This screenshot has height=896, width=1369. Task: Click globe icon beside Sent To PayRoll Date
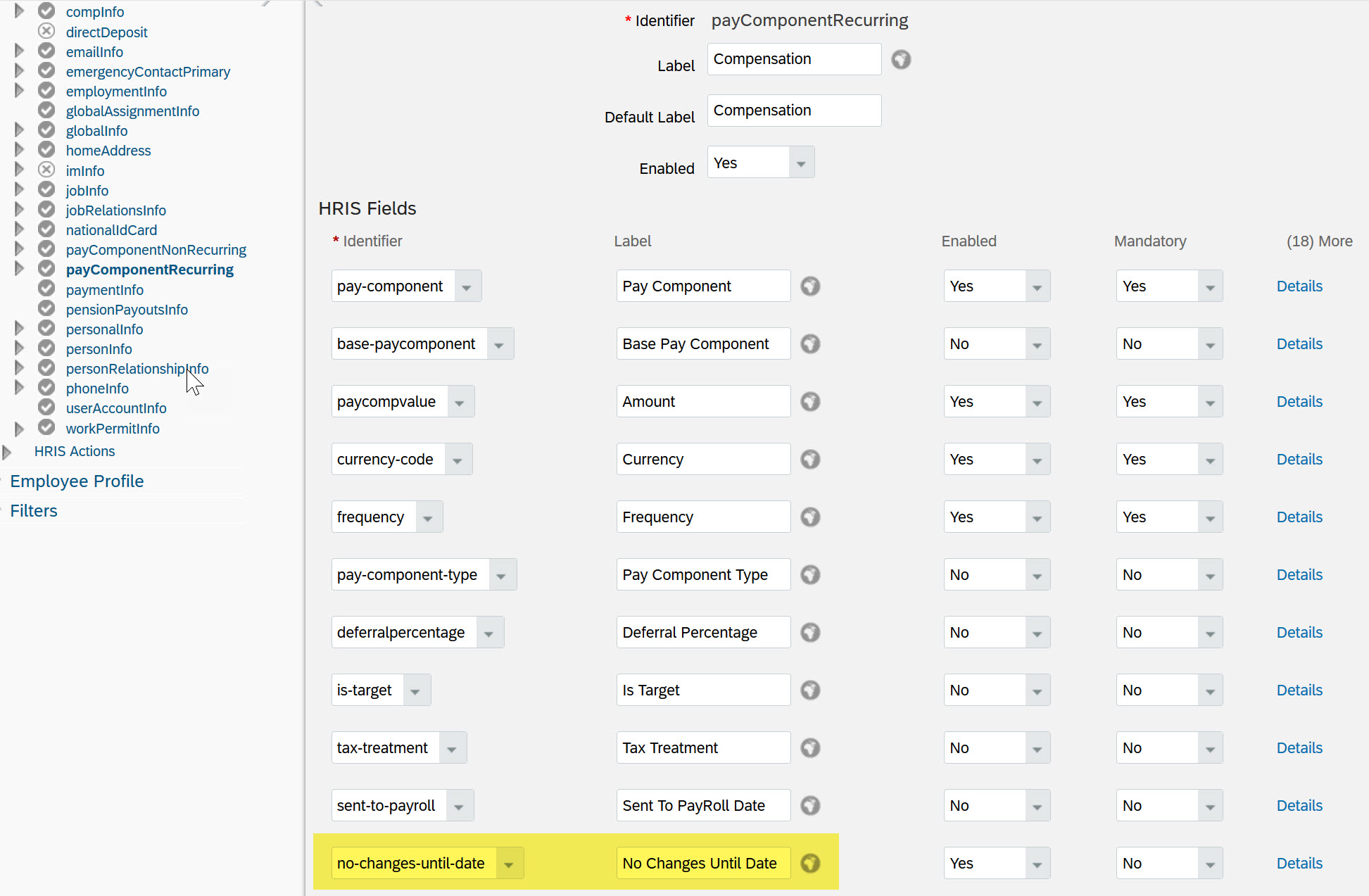click(x=810, y=806)
